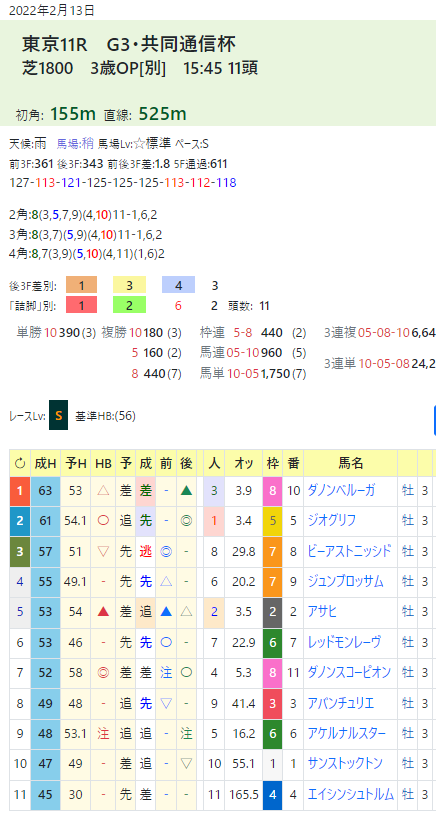Click yellow frame 5 badge for ジオグリフ

tap(272, 521)
